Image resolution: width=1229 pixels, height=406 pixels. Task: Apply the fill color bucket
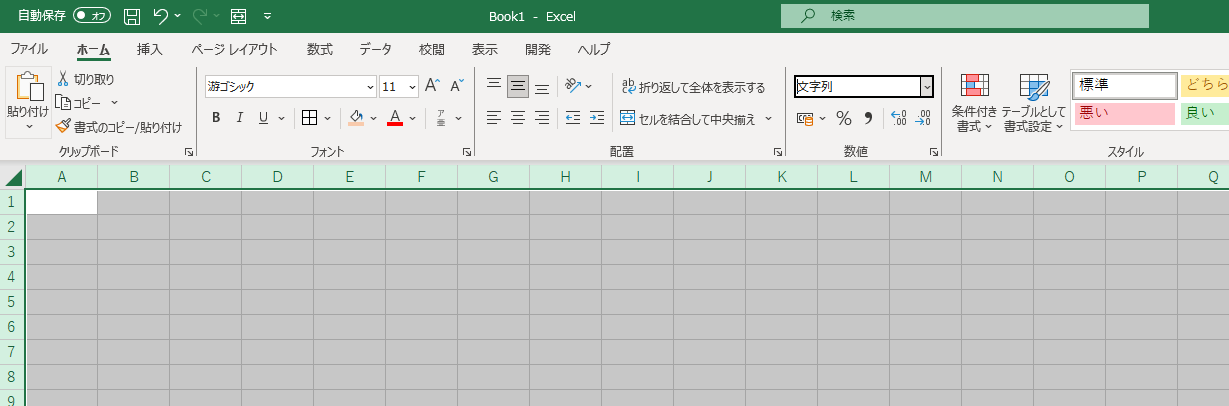356,118
